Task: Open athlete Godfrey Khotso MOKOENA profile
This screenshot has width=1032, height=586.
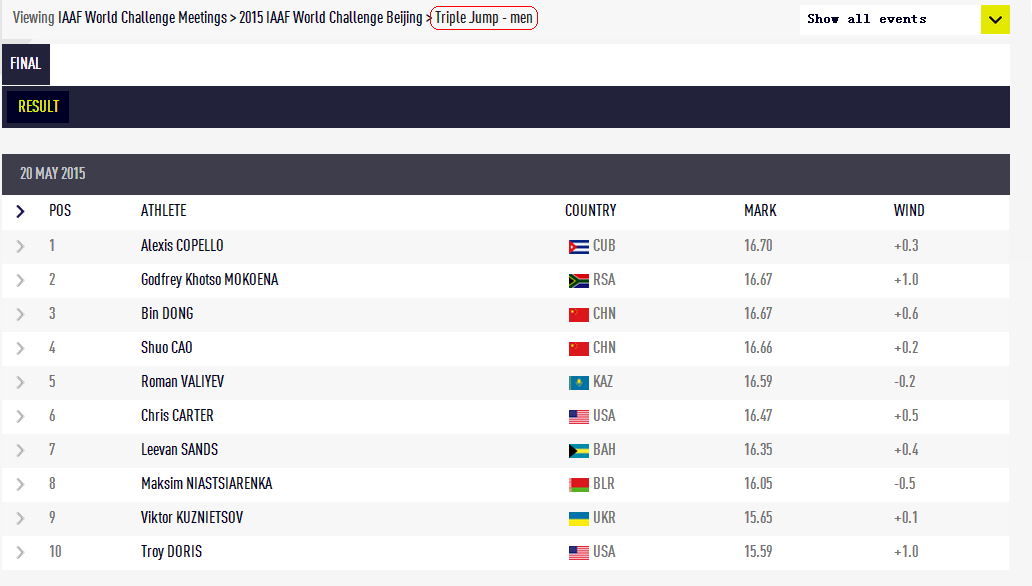Action: 209,280
